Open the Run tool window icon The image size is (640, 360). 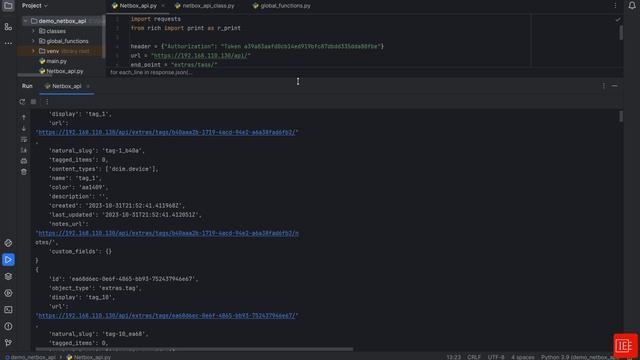[x=8, y=260]
